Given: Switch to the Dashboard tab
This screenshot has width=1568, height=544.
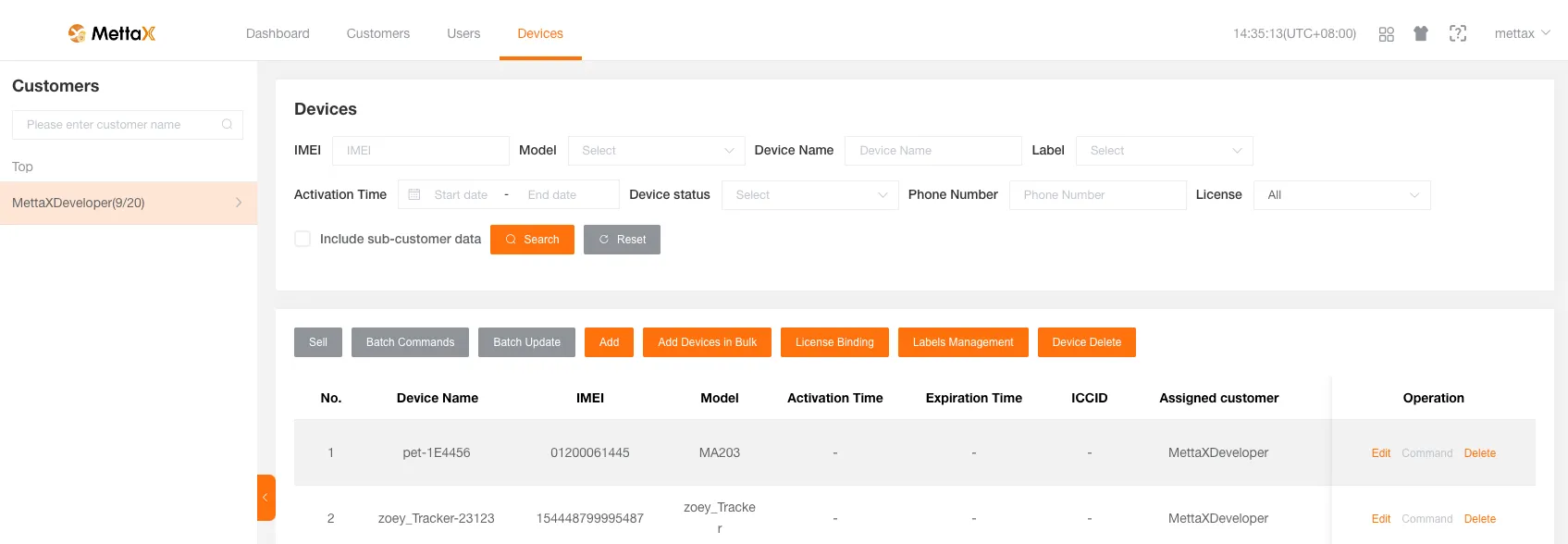Looking at the screenshot, I should pyautogui.click(x=278, y=34).
